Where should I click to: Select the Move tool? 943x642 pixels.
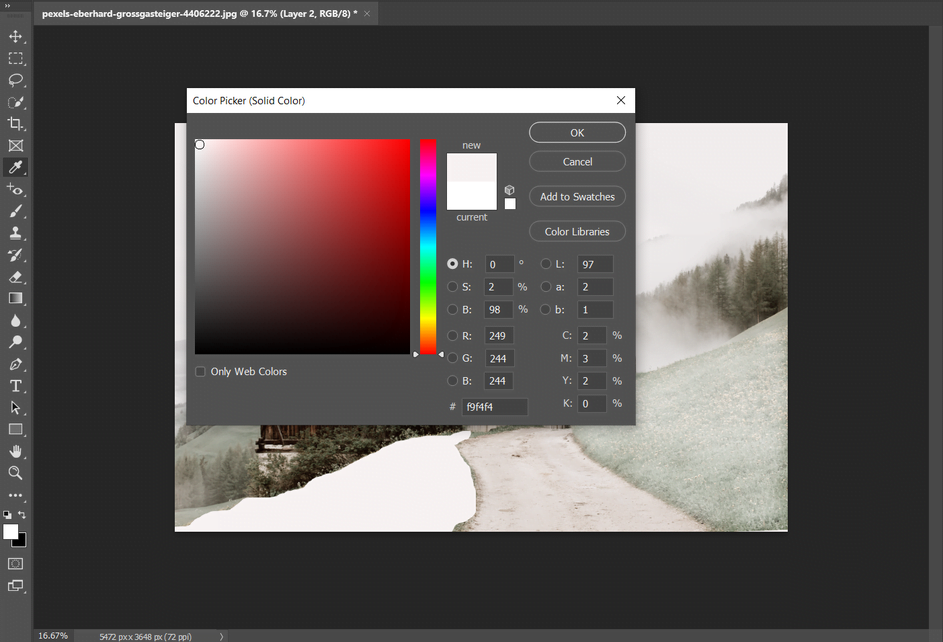click(x=15, y=36)
